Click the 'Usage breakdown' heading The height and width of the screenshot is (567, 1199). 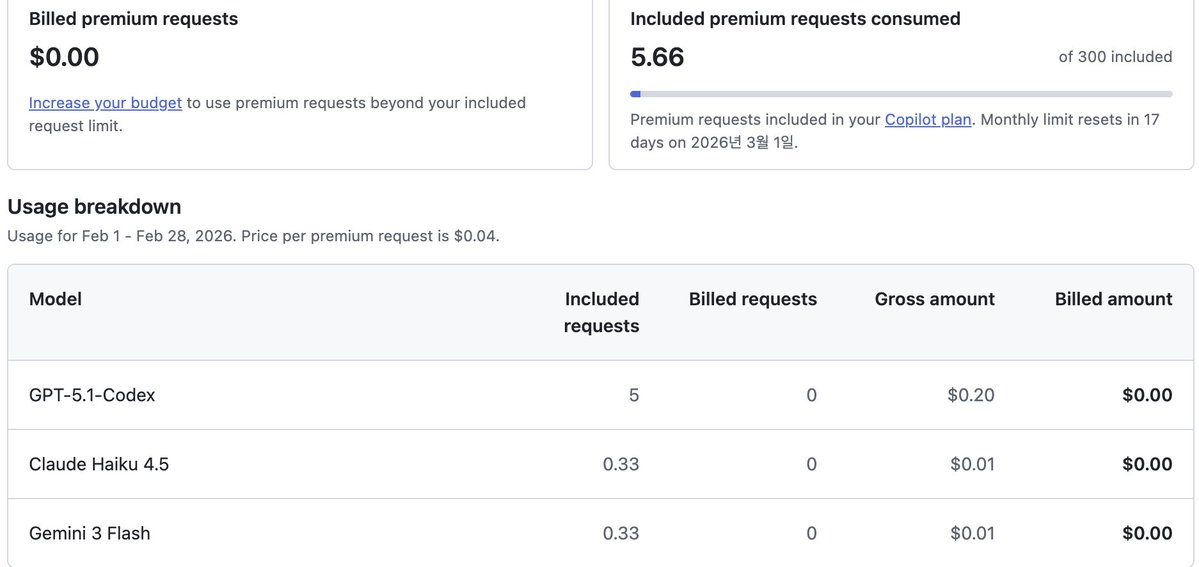pos(94,207)
